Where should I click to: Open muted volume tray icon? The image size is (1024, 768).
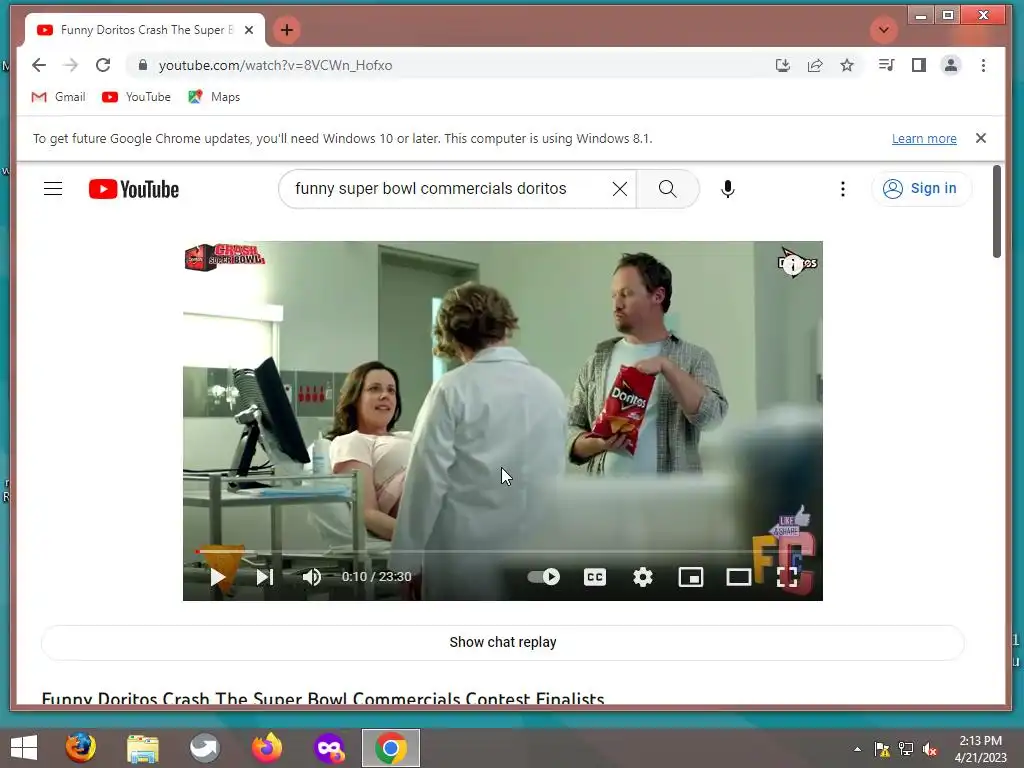930,749
